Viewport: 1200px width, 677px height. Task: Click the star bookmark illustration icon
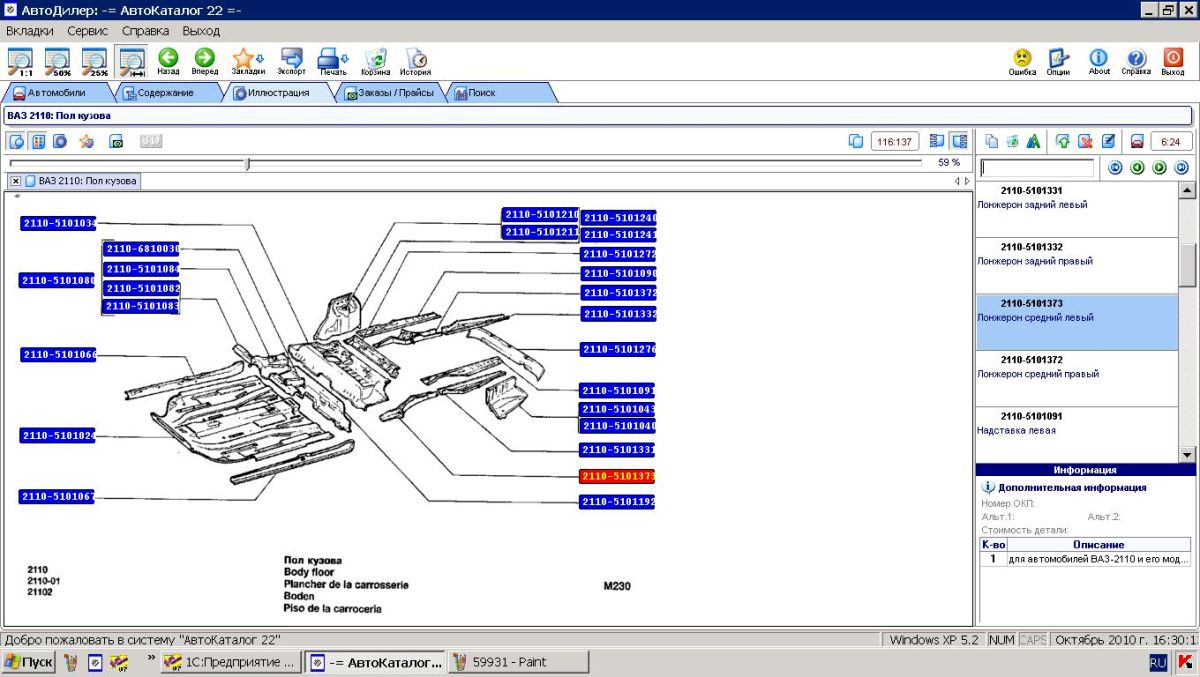click(87, 141)
